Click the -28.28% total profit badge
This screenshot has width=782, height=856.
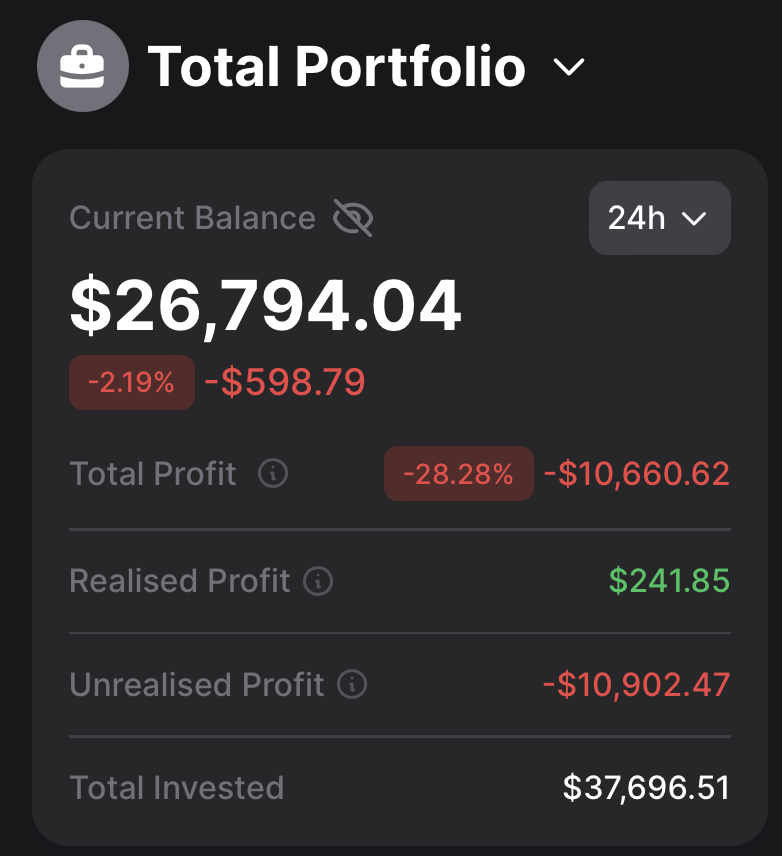(x=458, y=474)
